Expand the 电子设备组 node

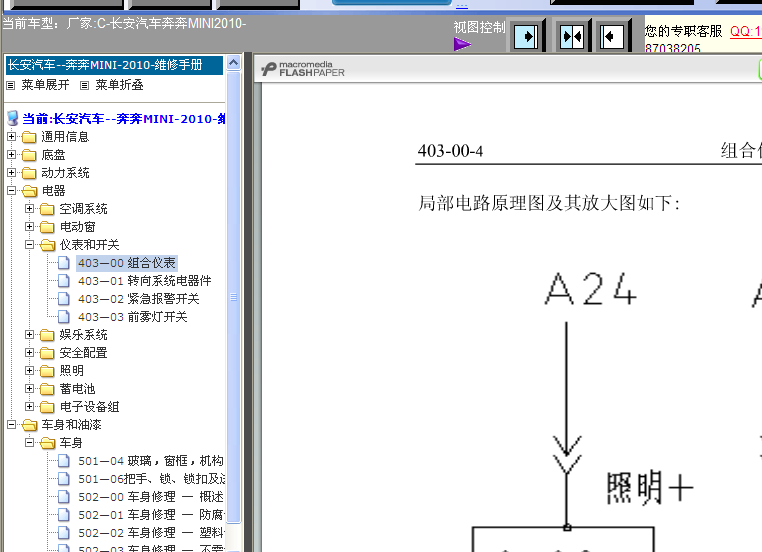[29, 406]
